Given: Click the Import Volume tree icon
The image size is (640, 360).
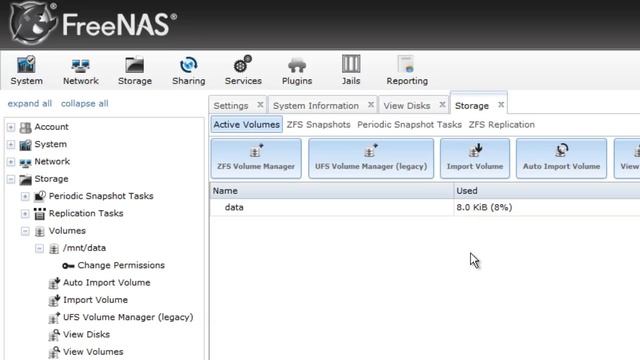Looking at the screenshot, I should [54, 300].
